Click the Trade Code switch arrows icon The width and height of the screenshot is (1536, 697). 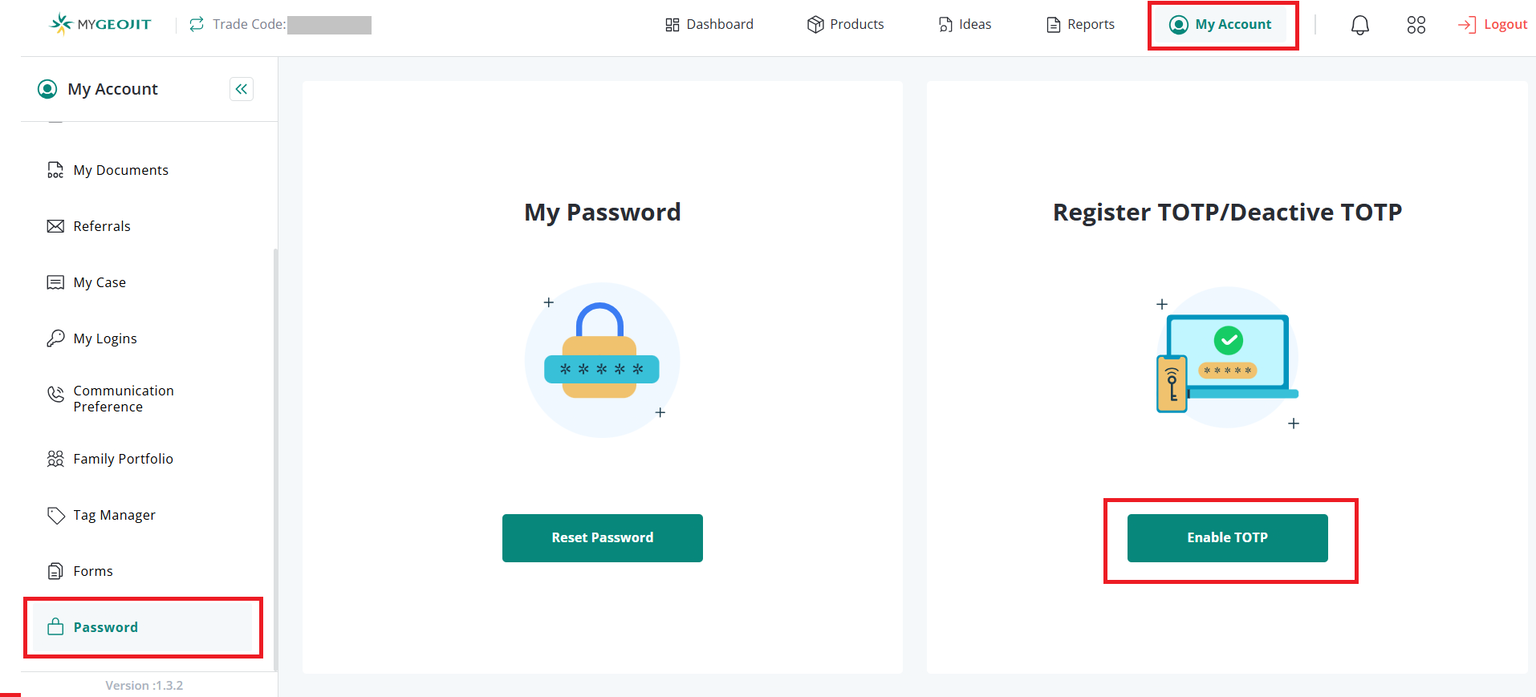(196, 24)
